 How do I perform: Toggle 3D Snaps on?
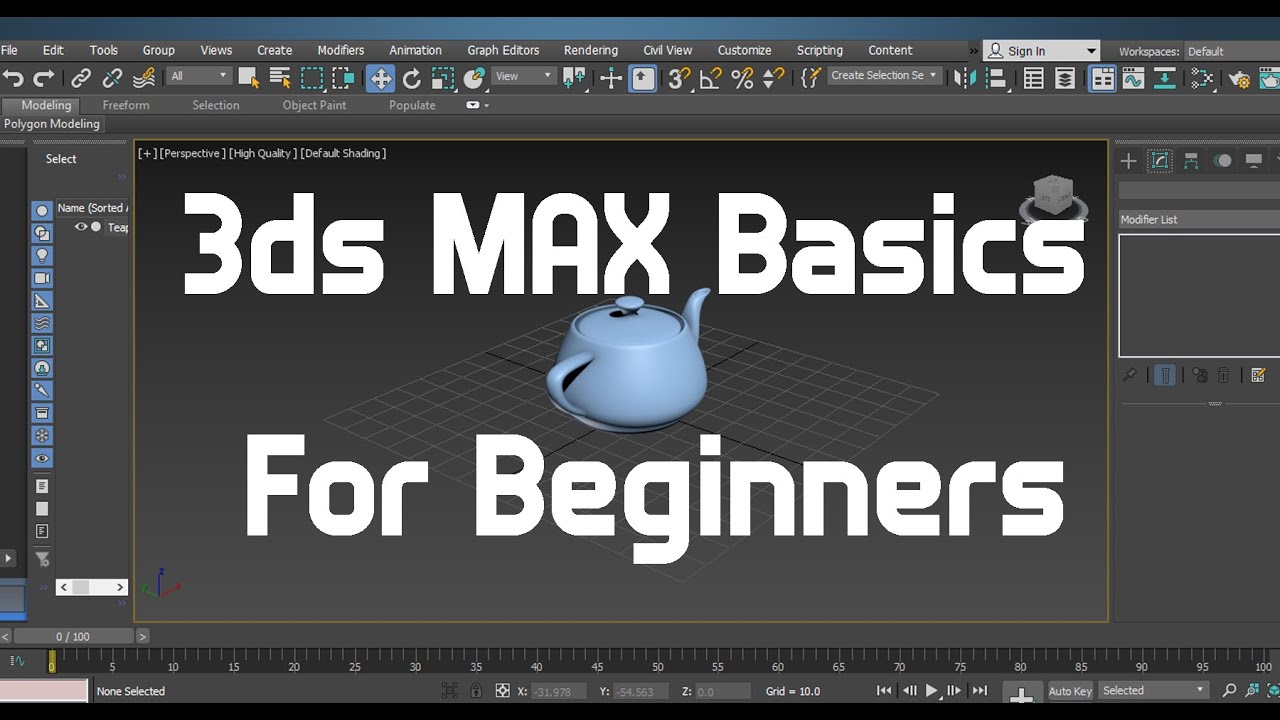[679, 78]
